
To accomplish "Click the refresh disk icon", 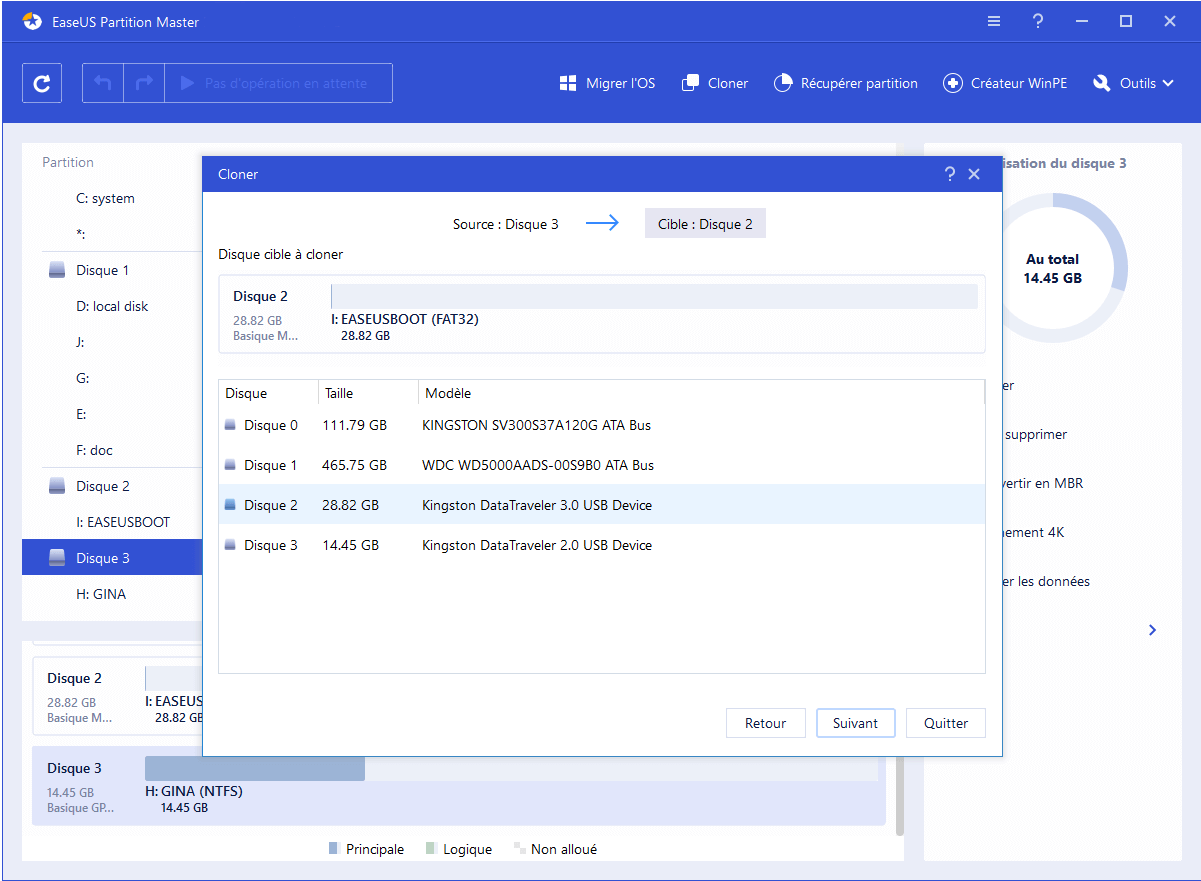I will click(x=42, y=84).
